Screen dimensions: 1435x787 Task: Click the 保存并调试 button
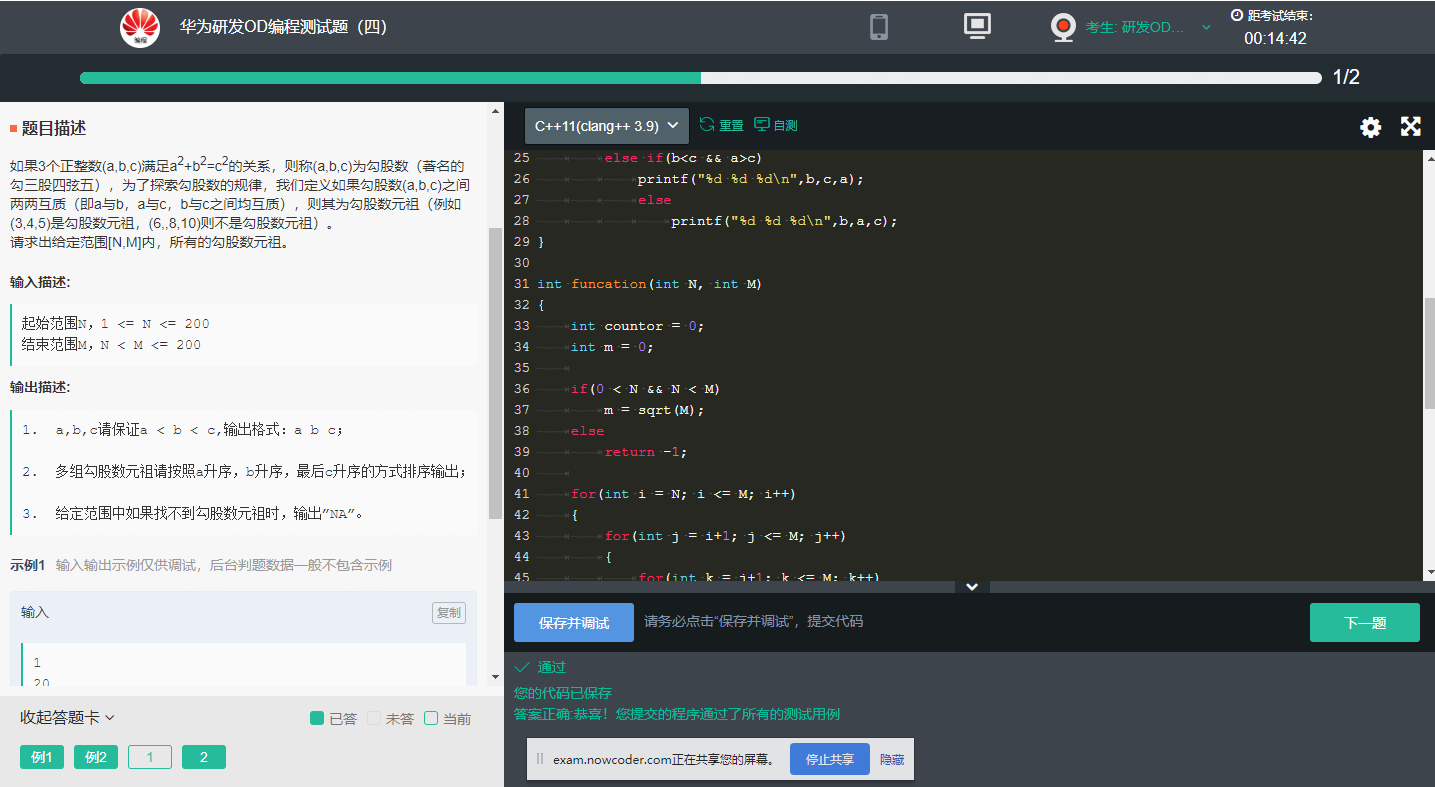574,622
